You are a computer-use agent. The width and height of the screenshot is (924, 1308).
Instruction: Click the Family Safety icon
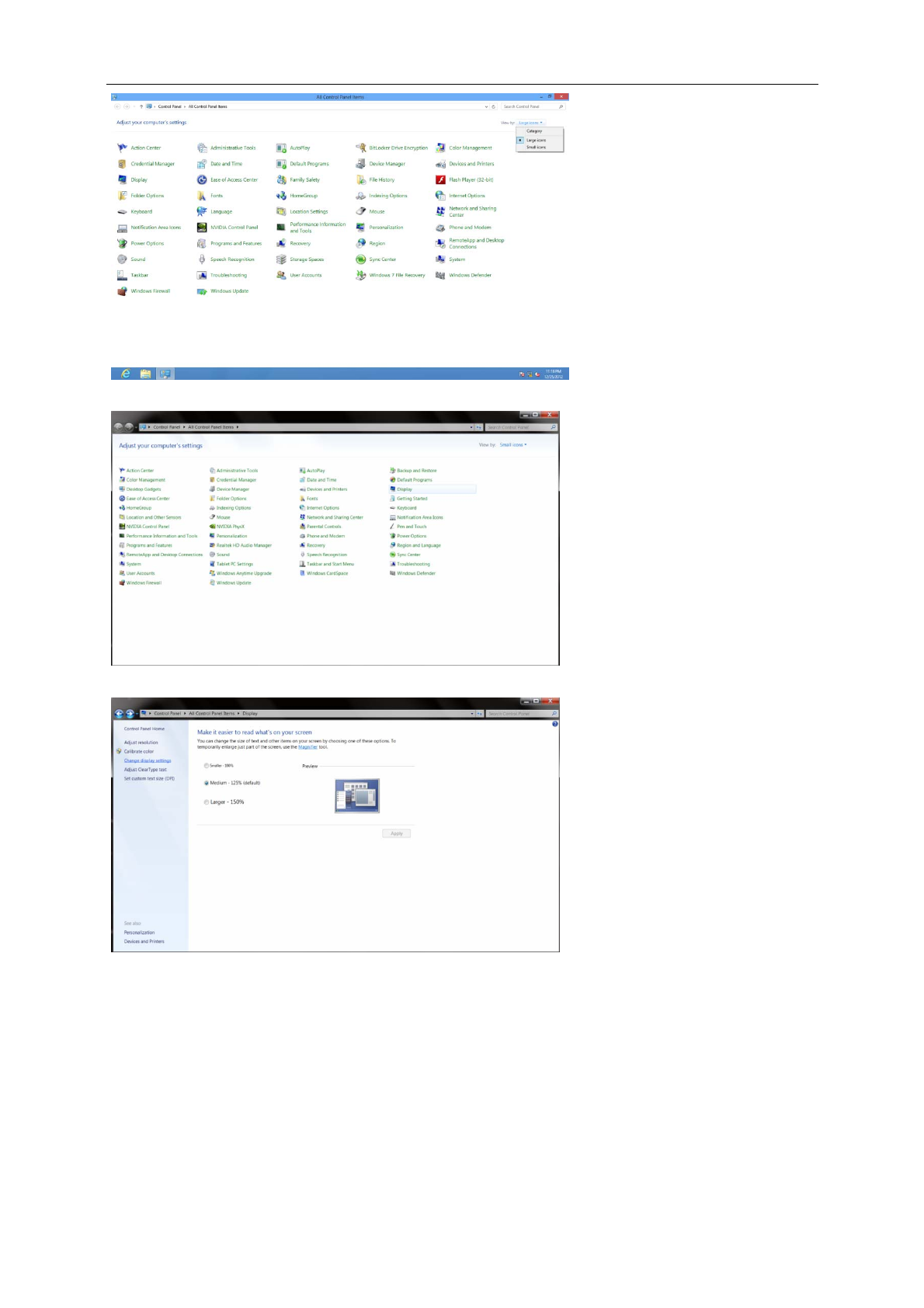pos(282,179)
